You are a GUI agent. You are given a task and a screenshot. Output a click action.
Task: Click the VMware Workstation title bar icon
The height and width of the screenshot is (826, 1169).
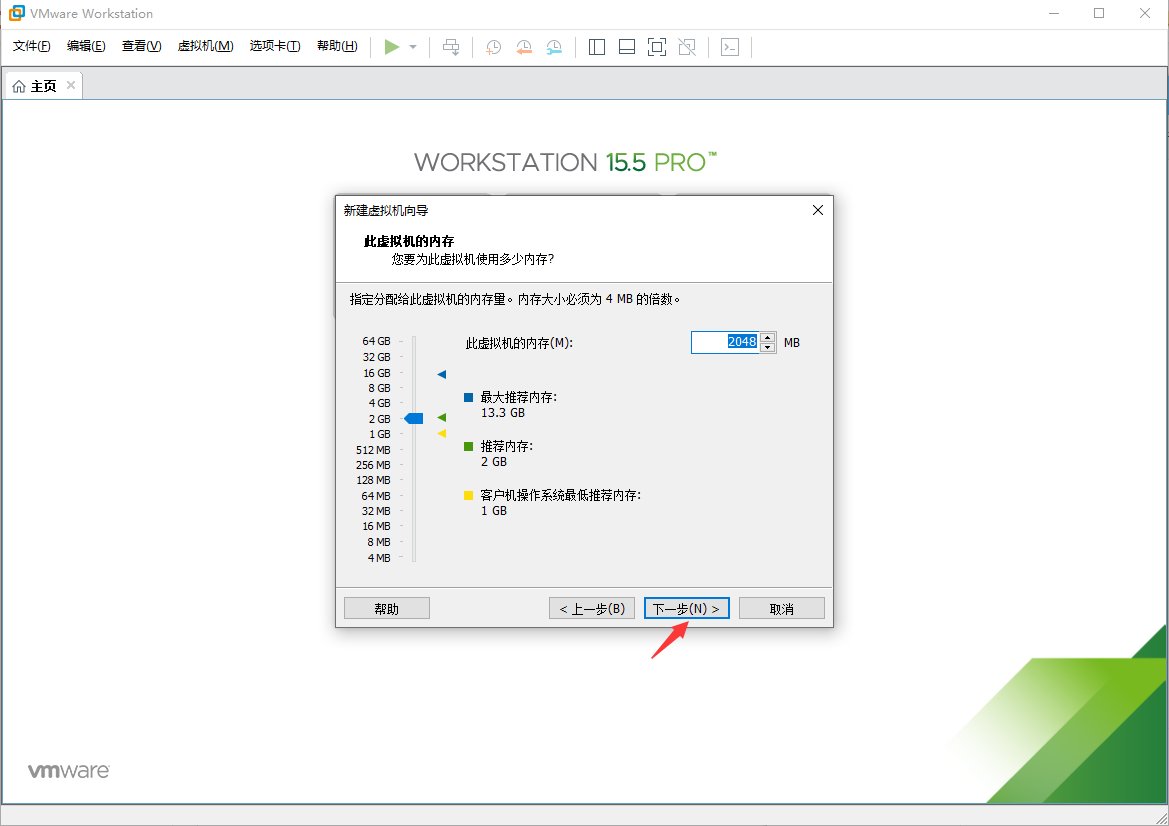pos(16,13)
